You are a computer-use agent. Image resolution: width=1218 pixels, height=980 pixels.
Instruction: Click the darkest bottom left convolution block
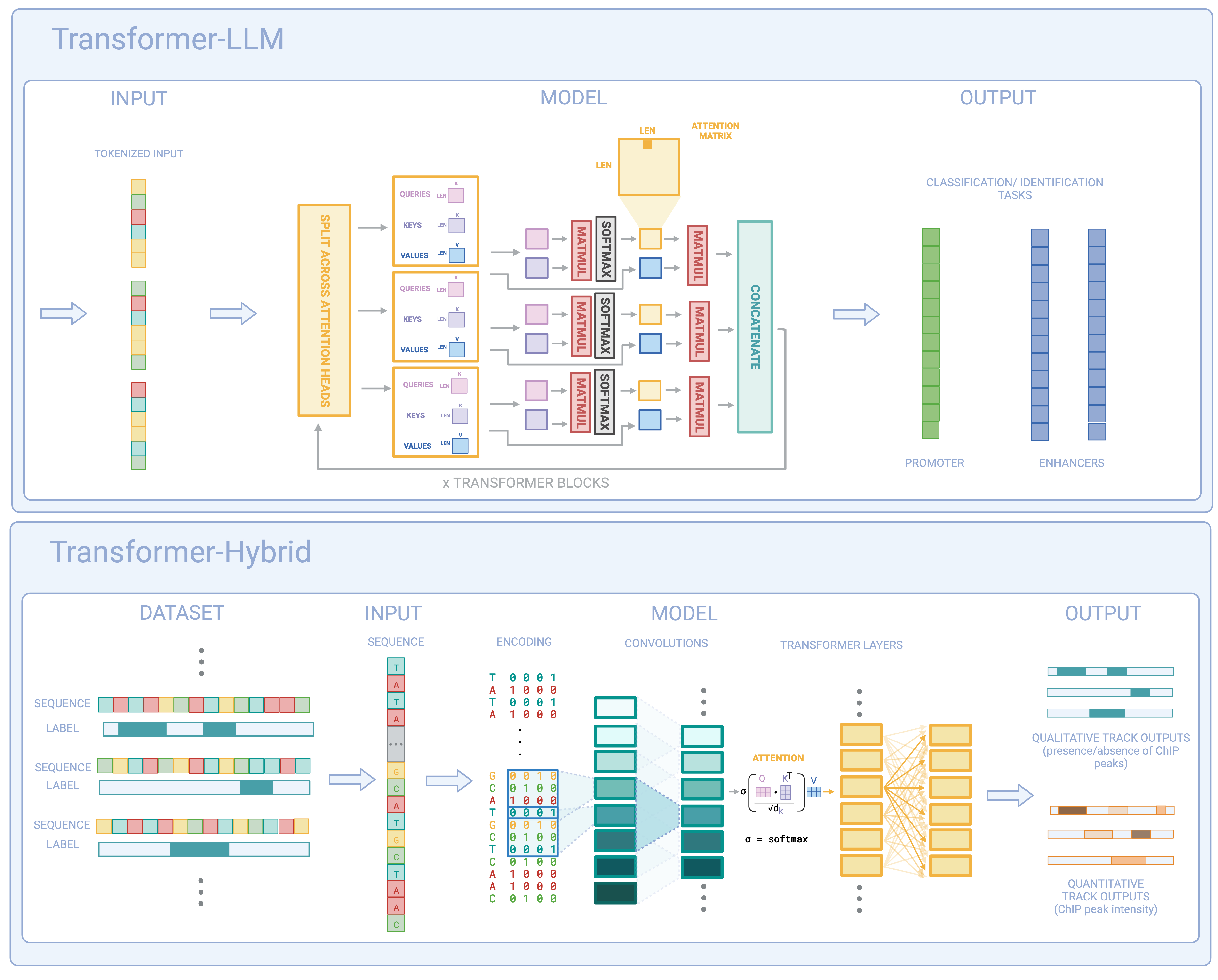coord(615,893)
